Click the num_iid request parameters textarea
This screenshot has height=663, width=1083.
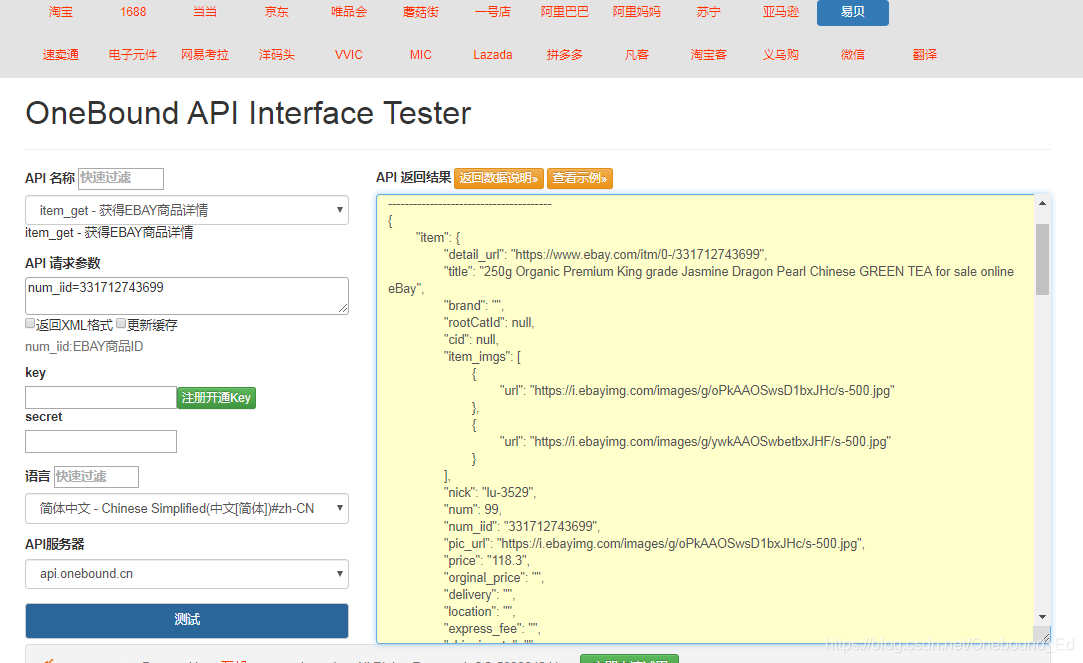click(x=186, y=296)
